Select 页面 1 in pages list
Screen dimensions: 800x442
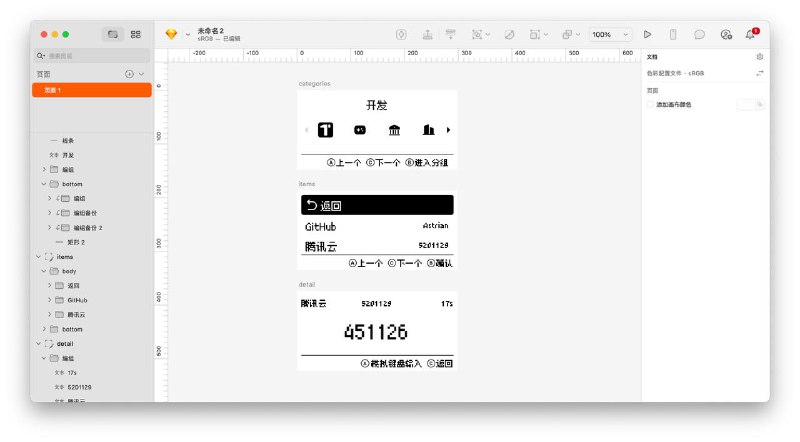[92, 90]
